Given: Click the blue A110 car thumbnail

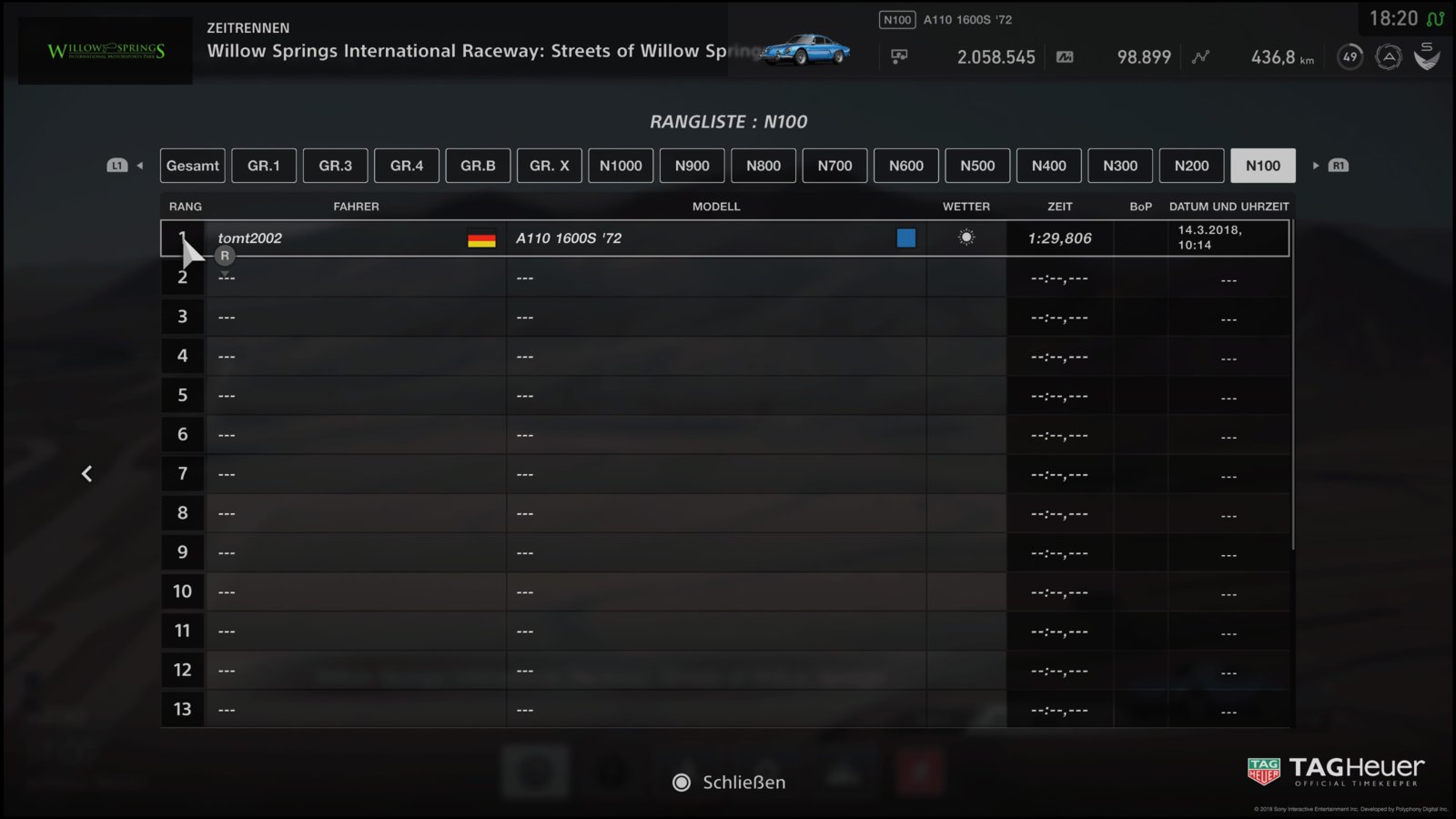Looking at the screenshot, I should pyautogui.click(x=806, y=49).
